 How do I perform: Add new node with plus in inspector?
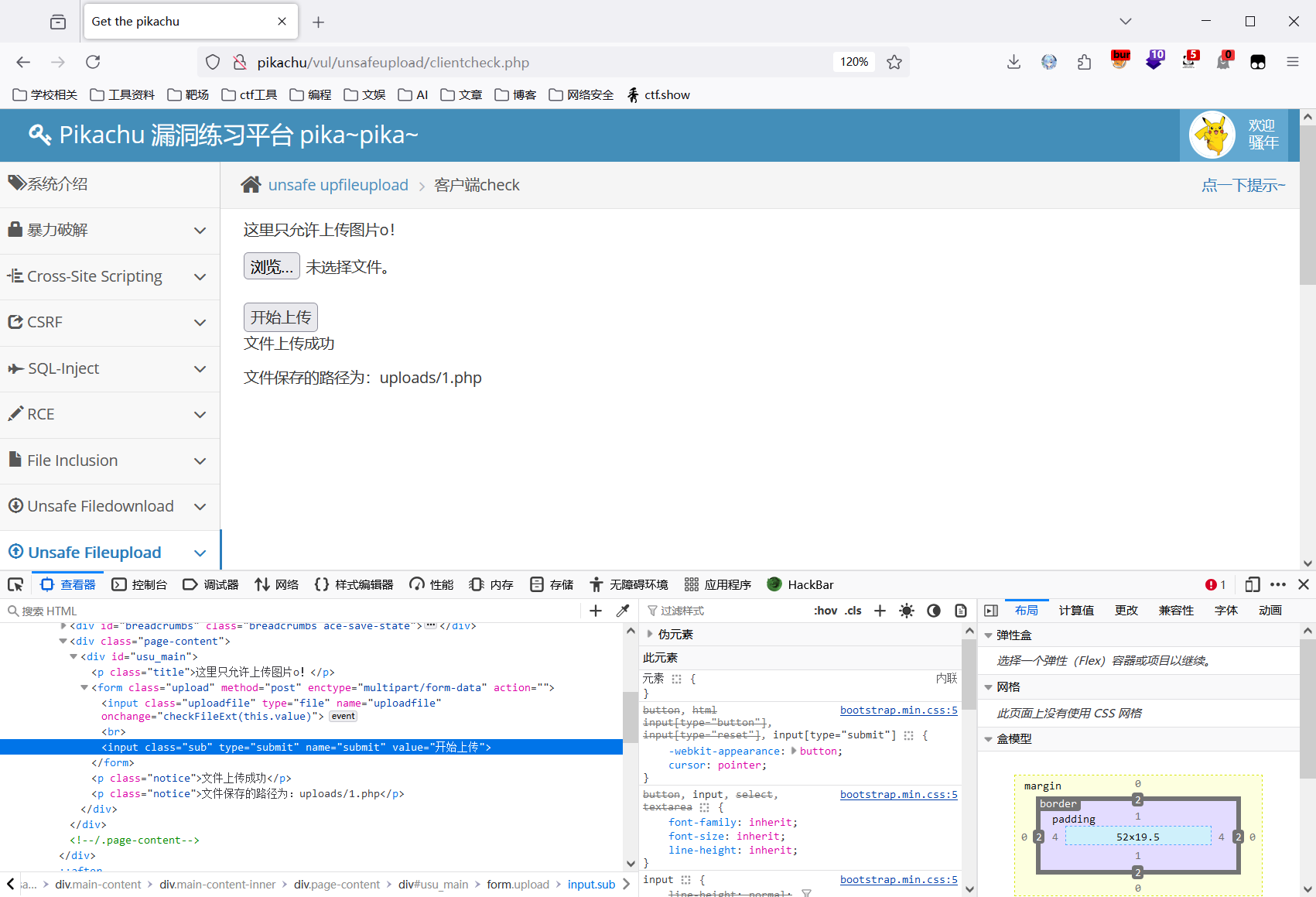coord(595,611)
